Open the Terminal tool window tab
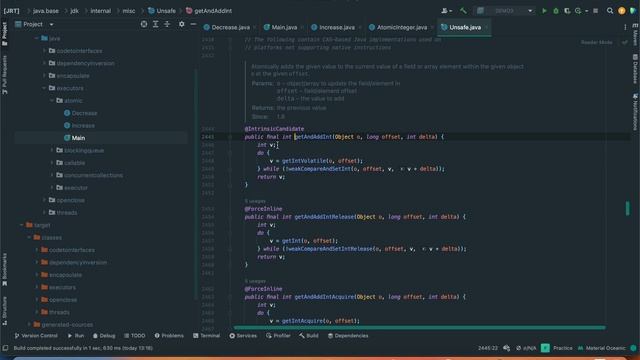 coord(207,336)
